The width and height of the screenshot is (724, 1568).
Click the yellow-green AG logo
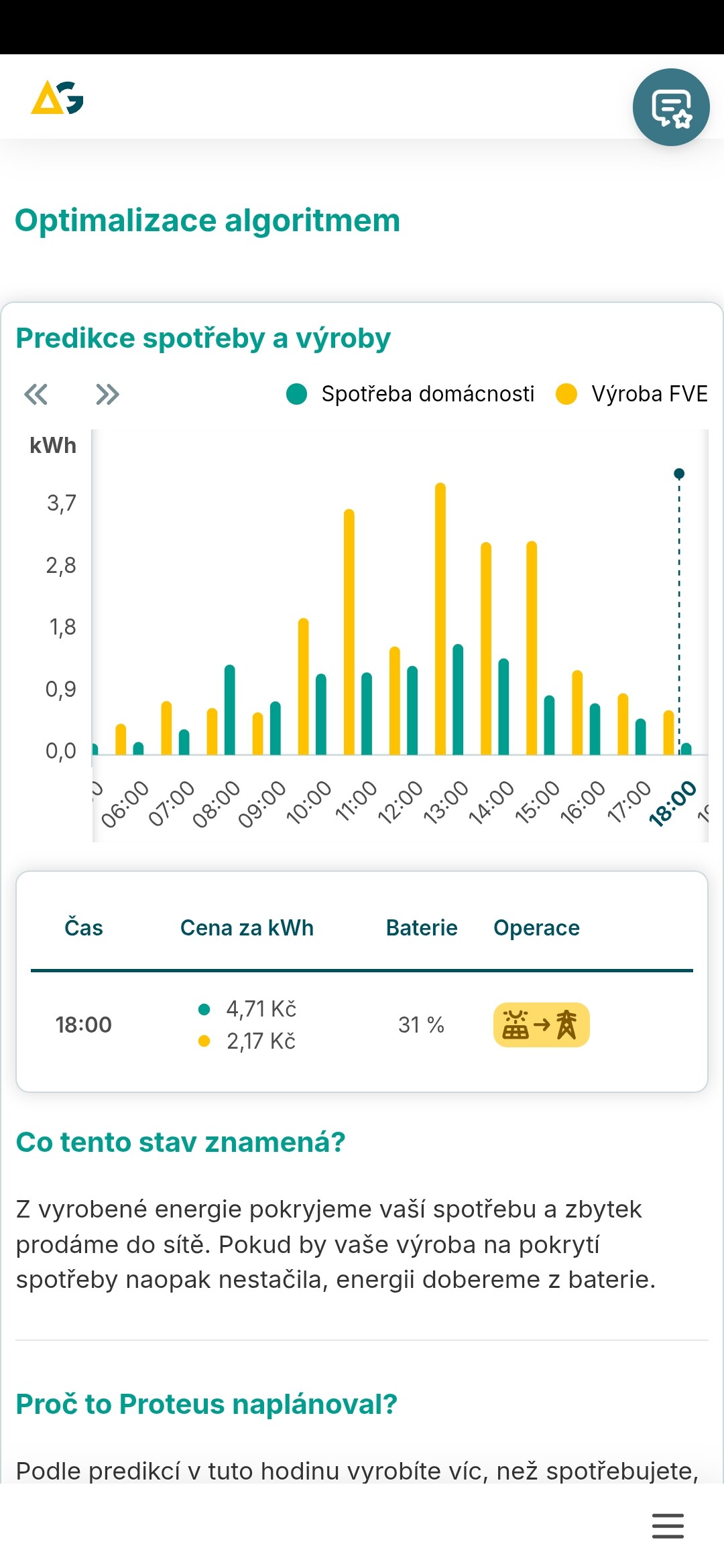click(57, 98)
